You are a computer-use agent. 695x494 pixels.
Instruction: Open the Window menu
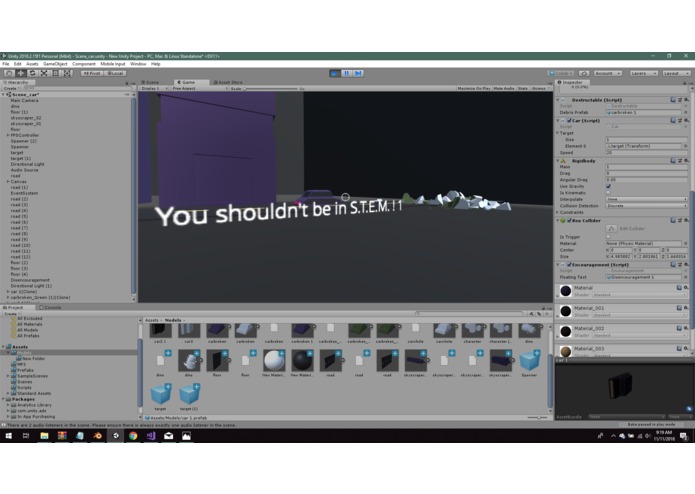pos(138,64)
